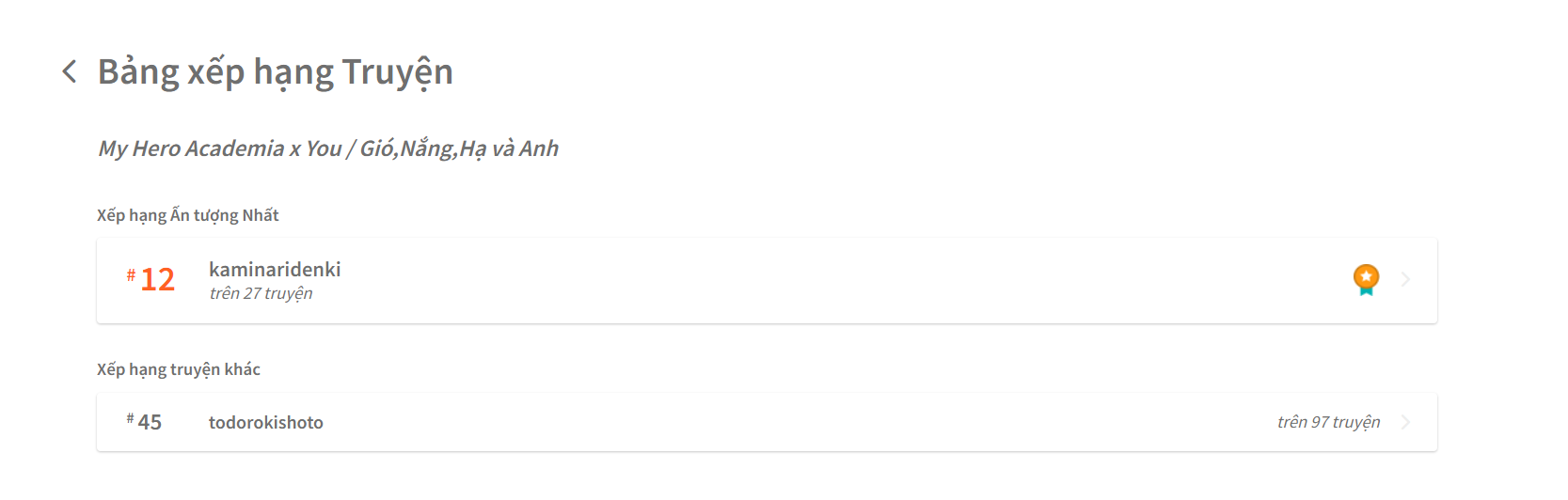The height and width of the screenshot is (500, 1568).
Task: Go back using the left arrow icon
Action: [69, 71]
